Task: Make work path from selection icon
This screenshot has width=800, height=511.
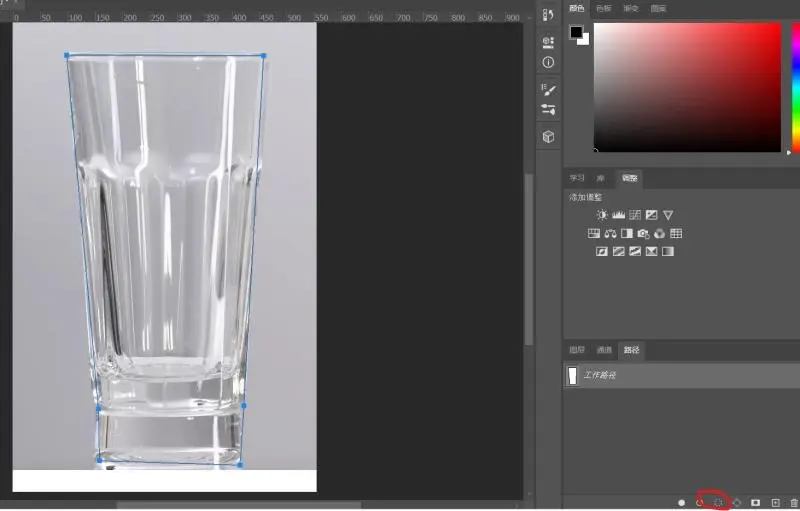Action: point(737,502)
